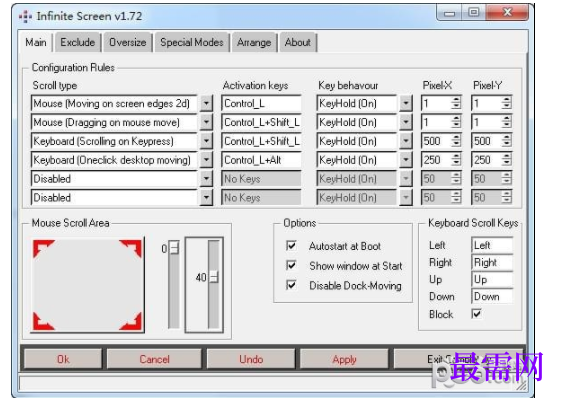This screenshot has height=398, width=562.
Task: Click the slider thumb showing value 0
Action: [174, 248]
